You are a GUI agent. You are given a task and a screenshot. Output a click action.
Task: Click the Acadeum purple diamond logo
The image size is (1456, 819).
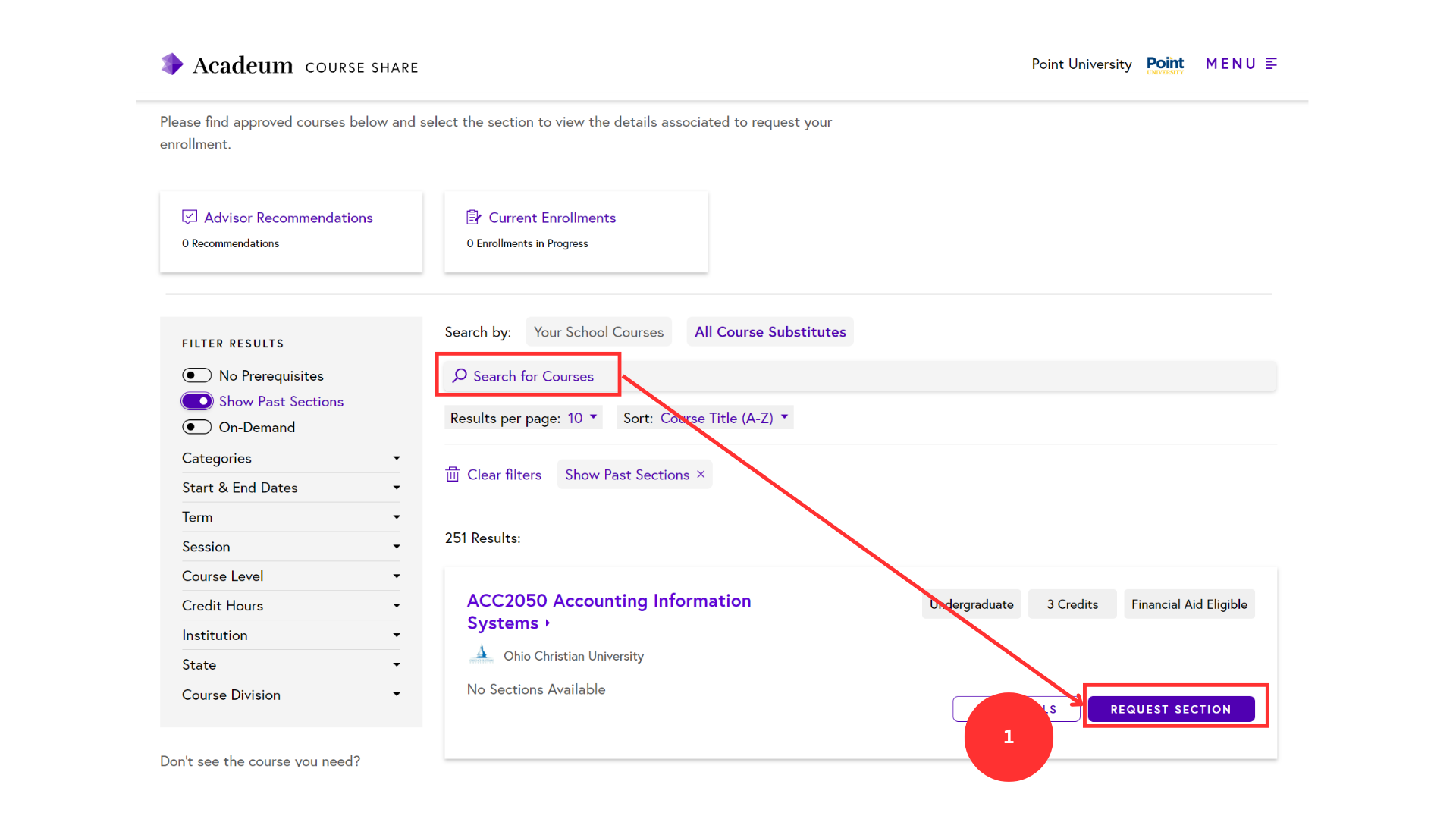pos(172,64)
